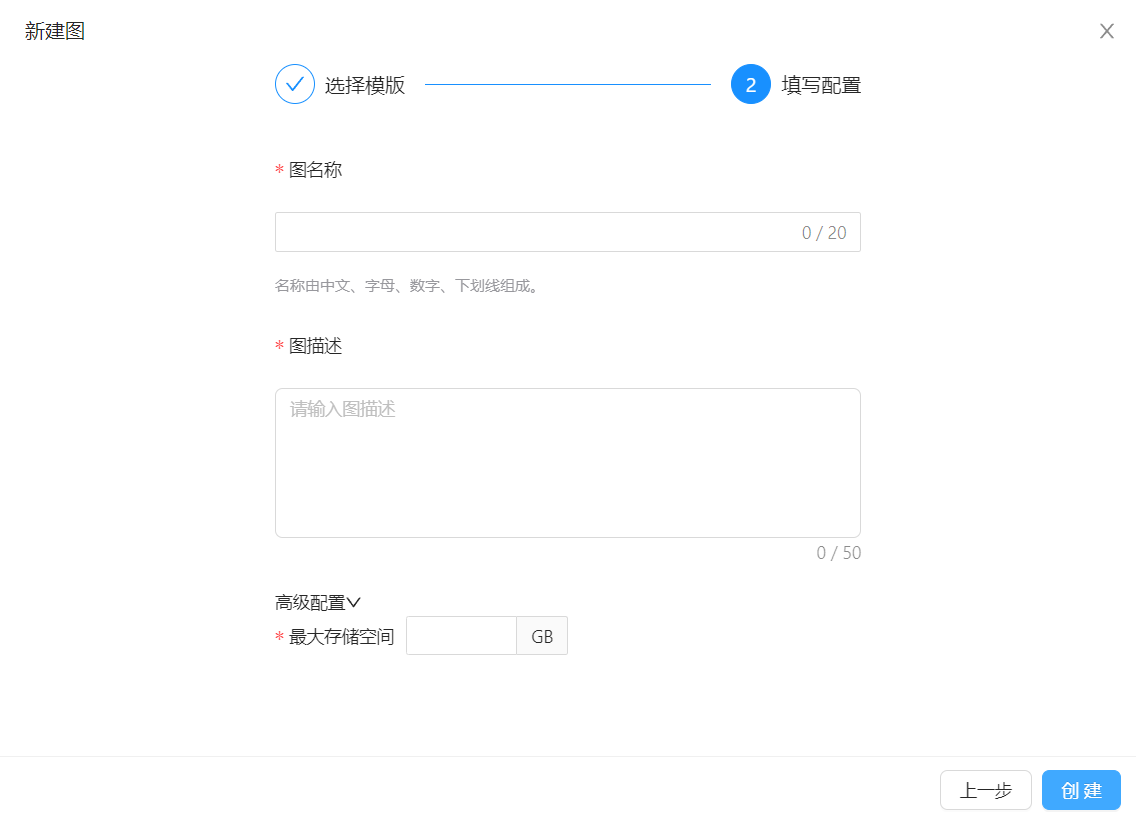1136x818 pixels.
Task: Select the 填写配置 step label
Action: pyautogui.click(x=821, y=85)
